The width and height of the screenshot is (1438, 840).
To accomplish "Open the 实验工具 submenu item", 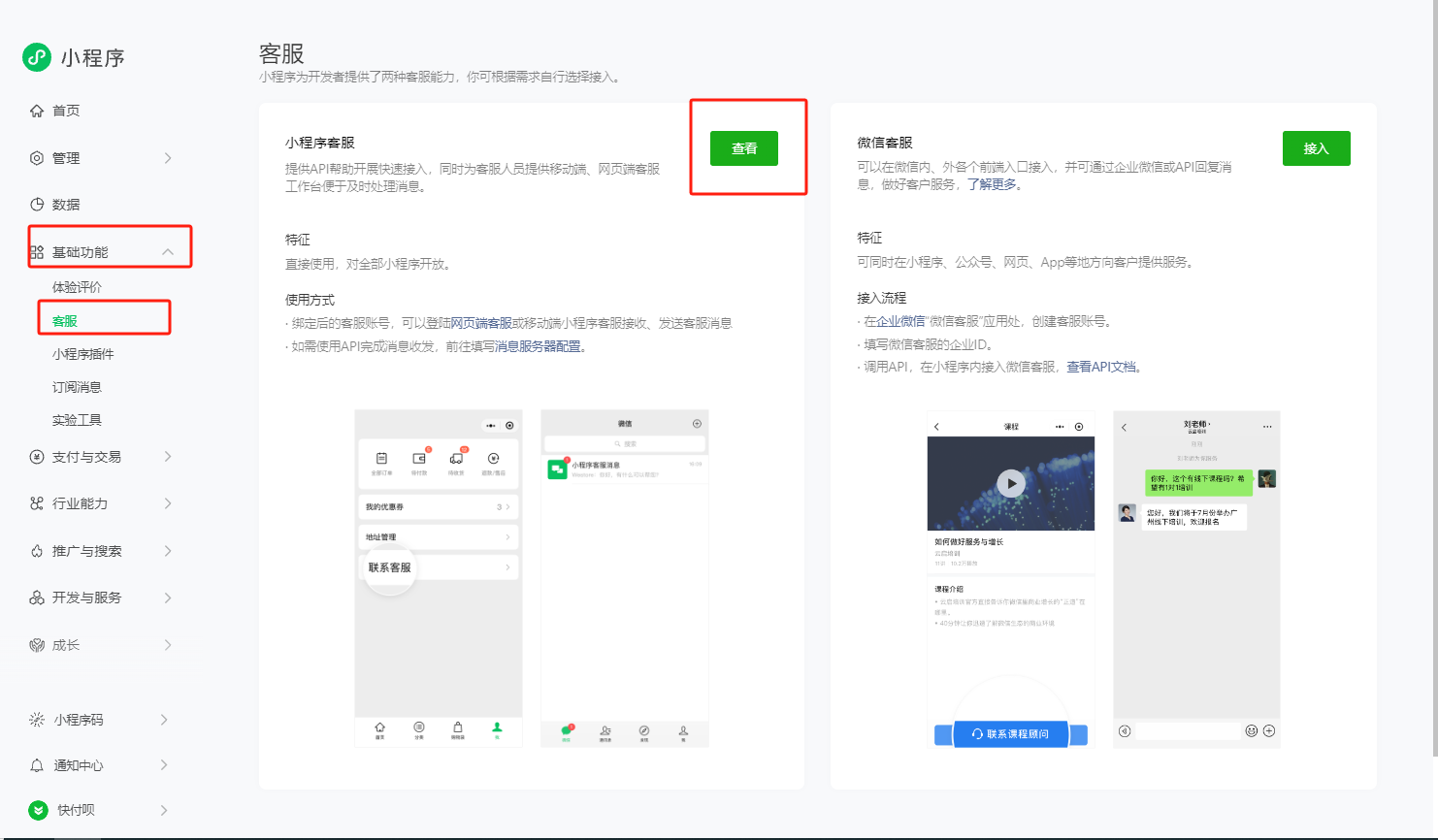I will click(x=77, y=420).
